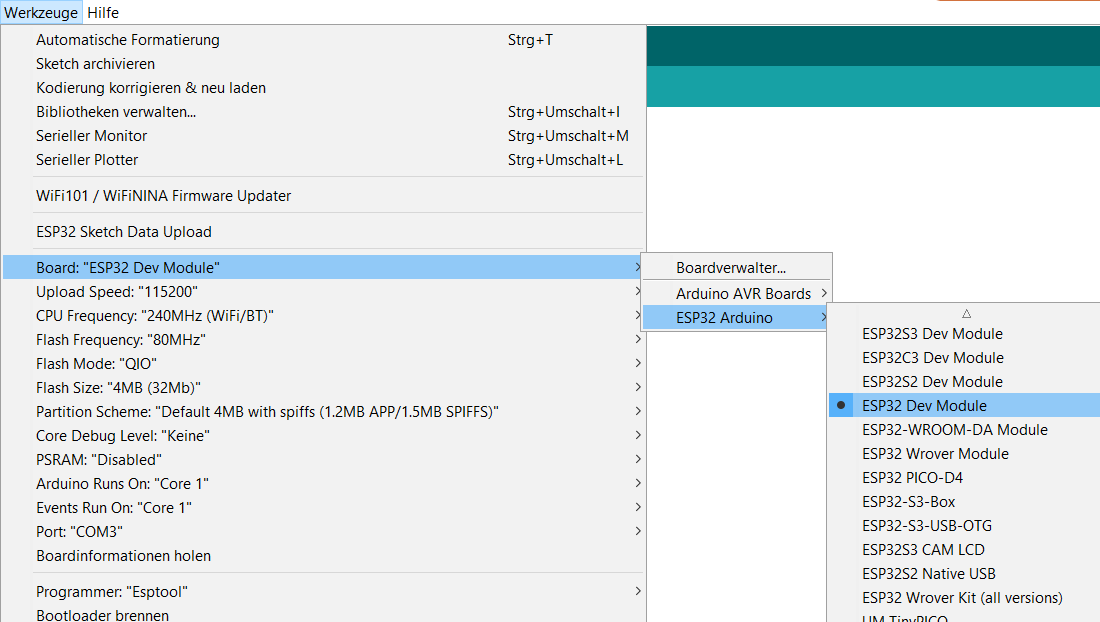
Task: Expand the PSRAM Disabled submenu
Action: (99, 460)
